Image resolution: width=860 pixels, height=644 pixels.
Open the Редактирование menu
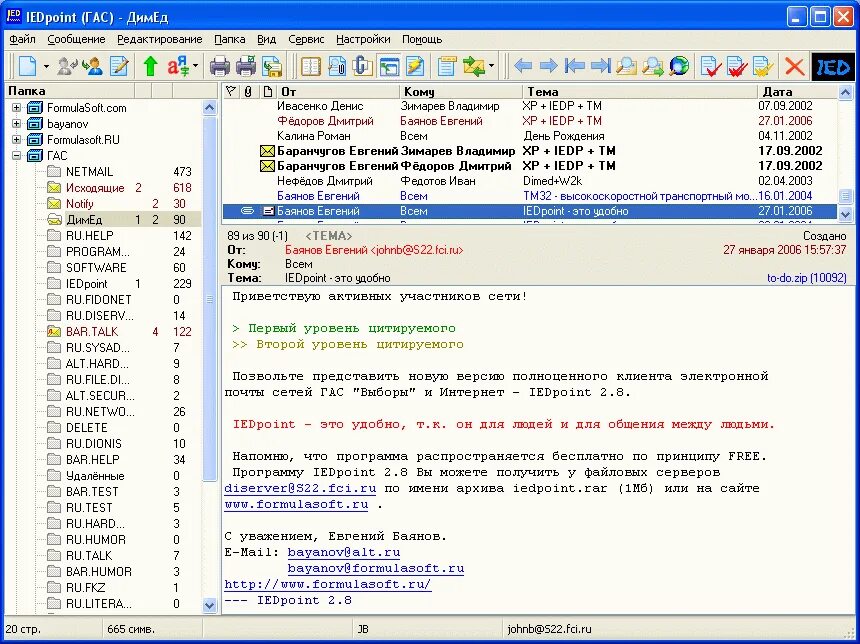[160, 39]
